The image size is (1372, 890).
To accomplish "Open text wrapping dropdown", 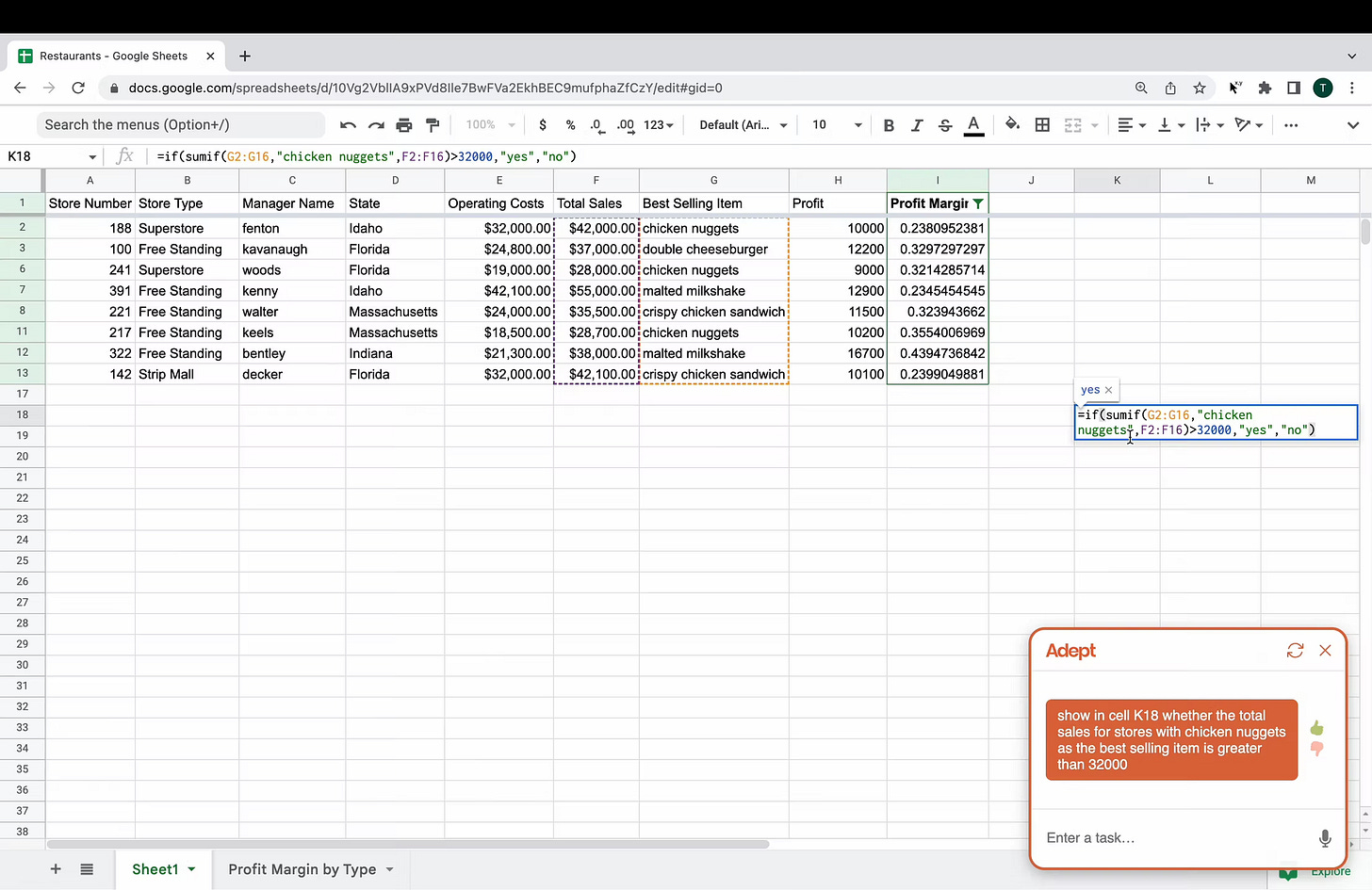I will tap(1209, 124).
